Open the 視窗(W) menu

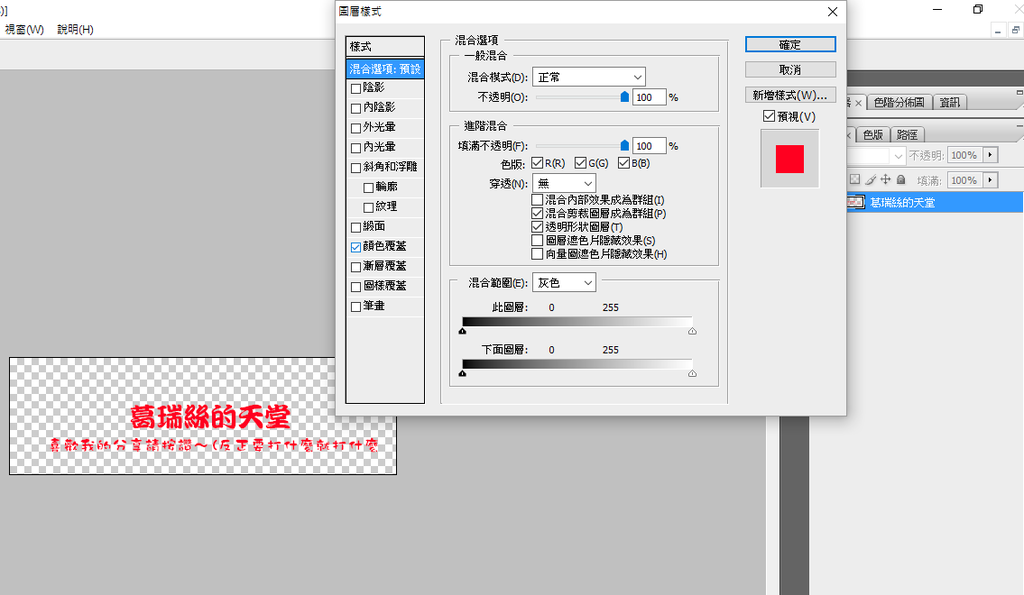pos(22,29)
